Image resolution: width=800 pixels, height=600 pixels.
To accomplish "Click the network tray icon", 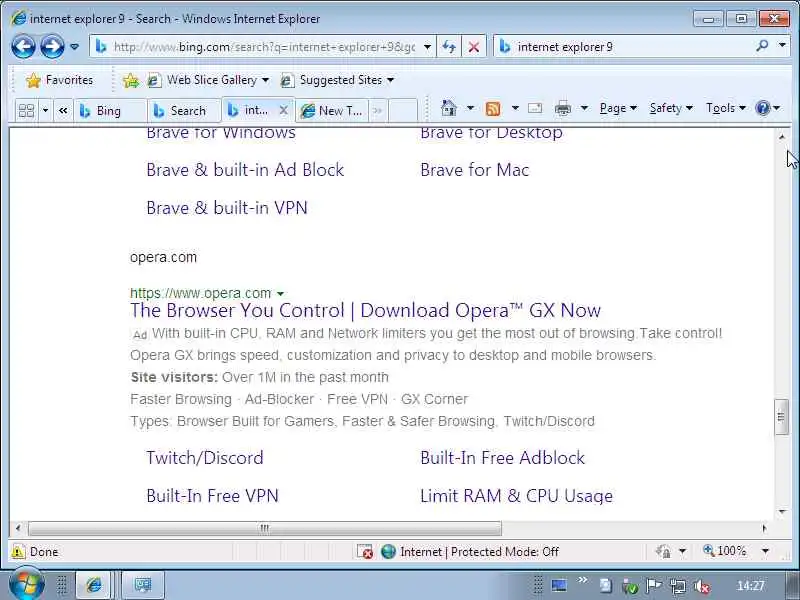I will point(678,587).
